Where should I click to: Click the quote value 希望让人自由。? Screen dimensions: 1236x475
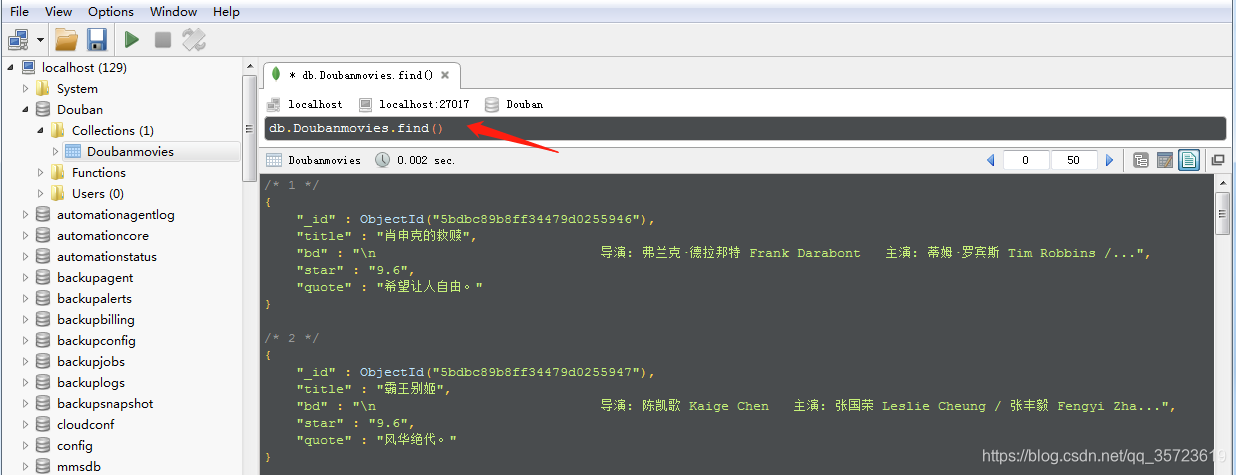(x=430, y=287)
